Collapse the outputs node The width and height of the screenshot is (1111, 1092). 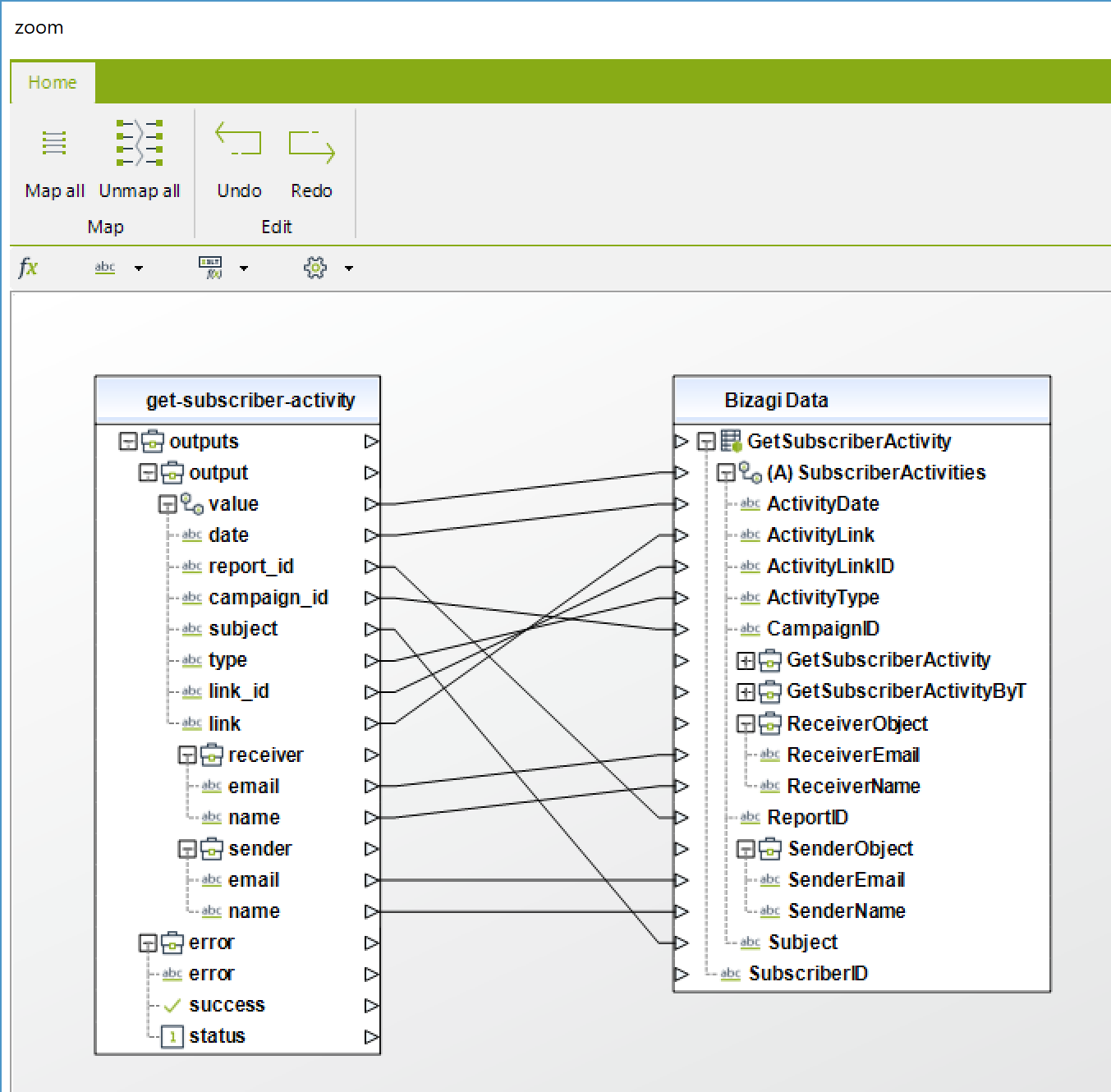coord(128,442)
